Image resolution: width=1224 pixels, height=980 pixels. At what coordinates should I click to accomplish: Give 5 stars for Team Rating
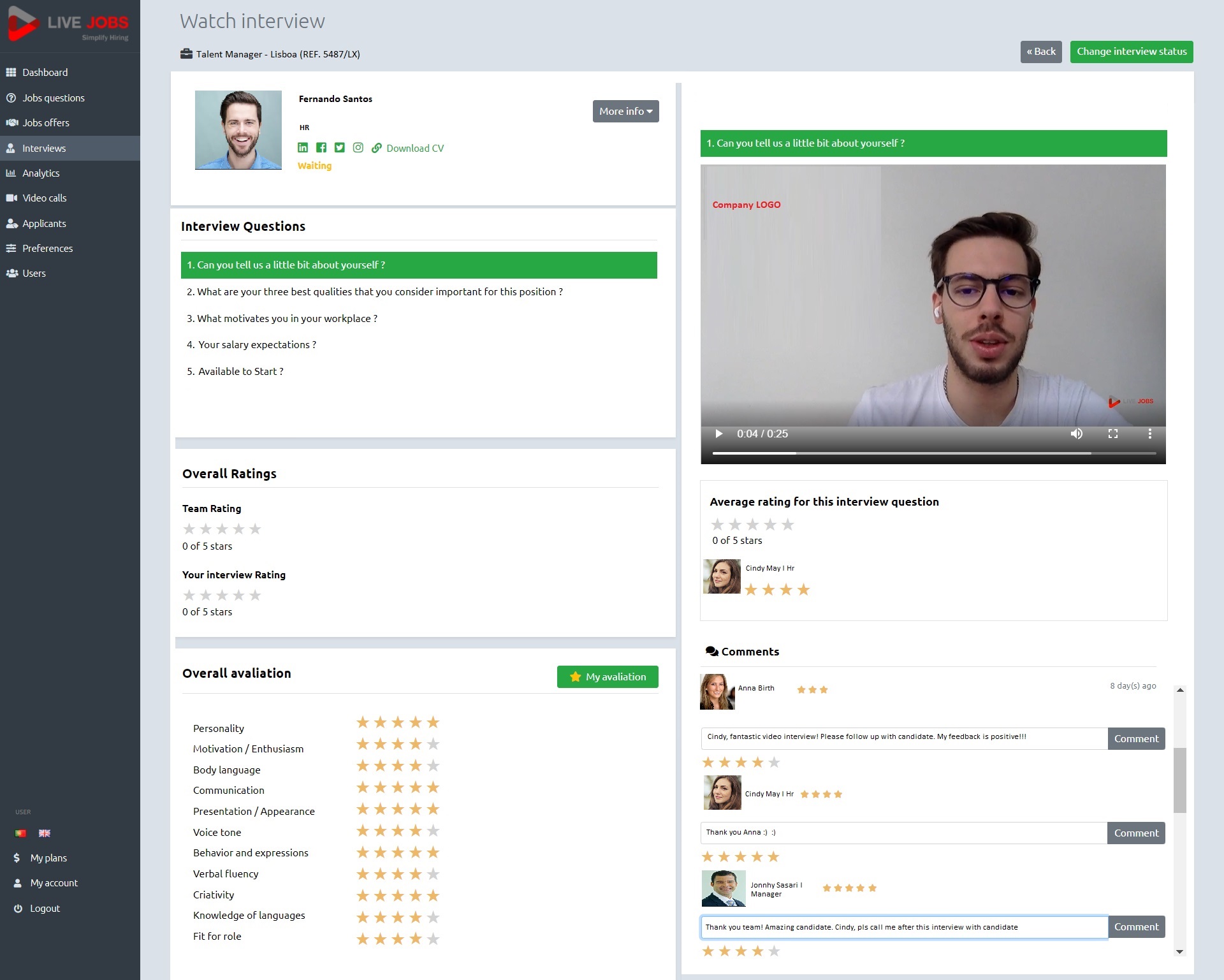255,529
